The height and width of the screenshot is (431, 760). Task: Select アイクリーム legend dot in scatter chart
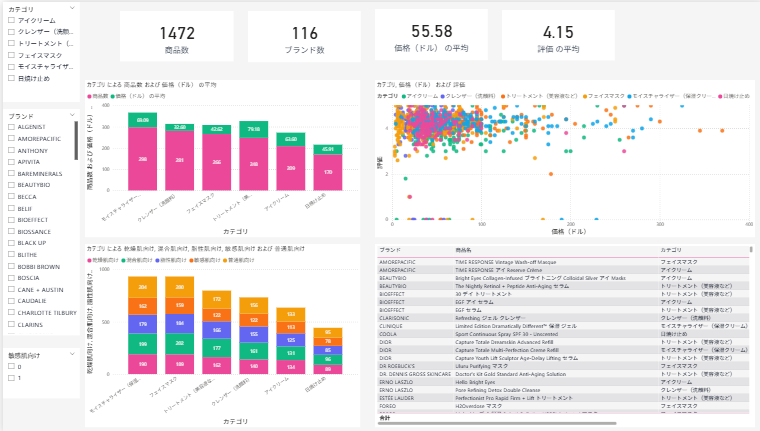point(404,96)
